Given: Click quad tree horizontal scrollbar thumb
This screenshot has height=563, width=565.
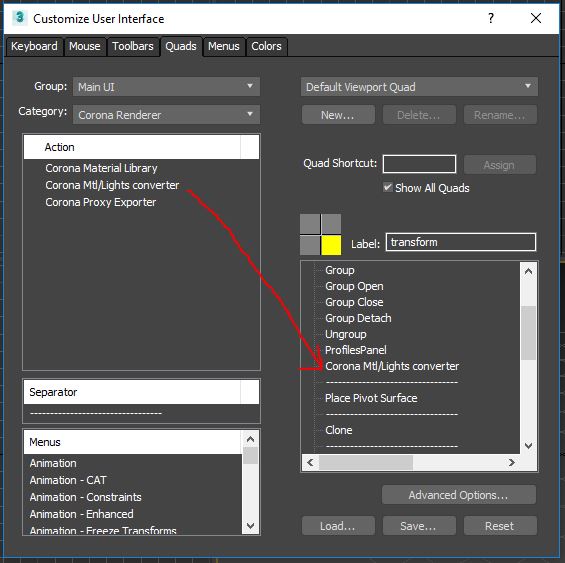Looking at the screenshot, I should 366,462.
